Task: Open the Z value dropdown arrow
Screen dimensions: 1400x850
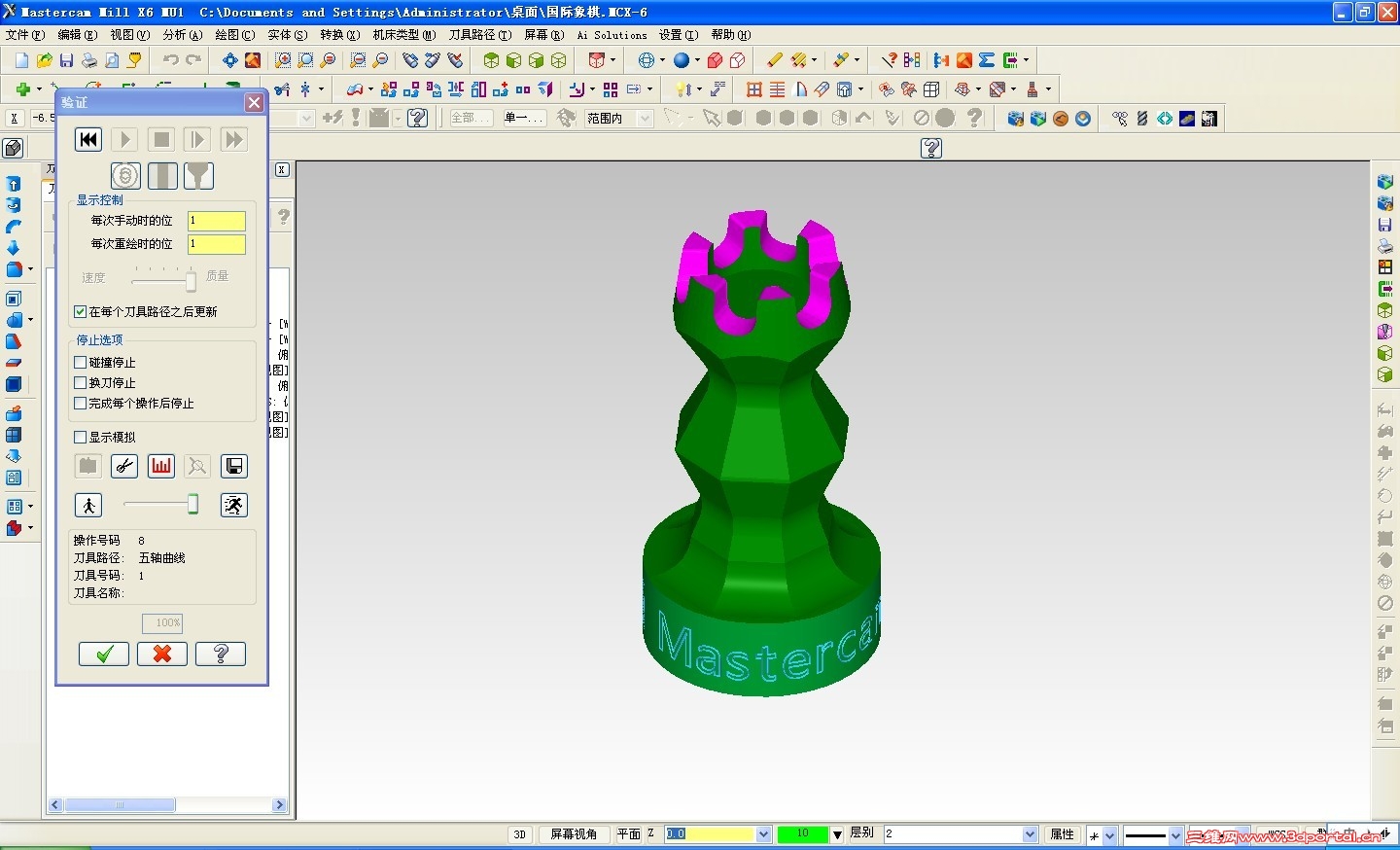Action: tap(763, 834)
